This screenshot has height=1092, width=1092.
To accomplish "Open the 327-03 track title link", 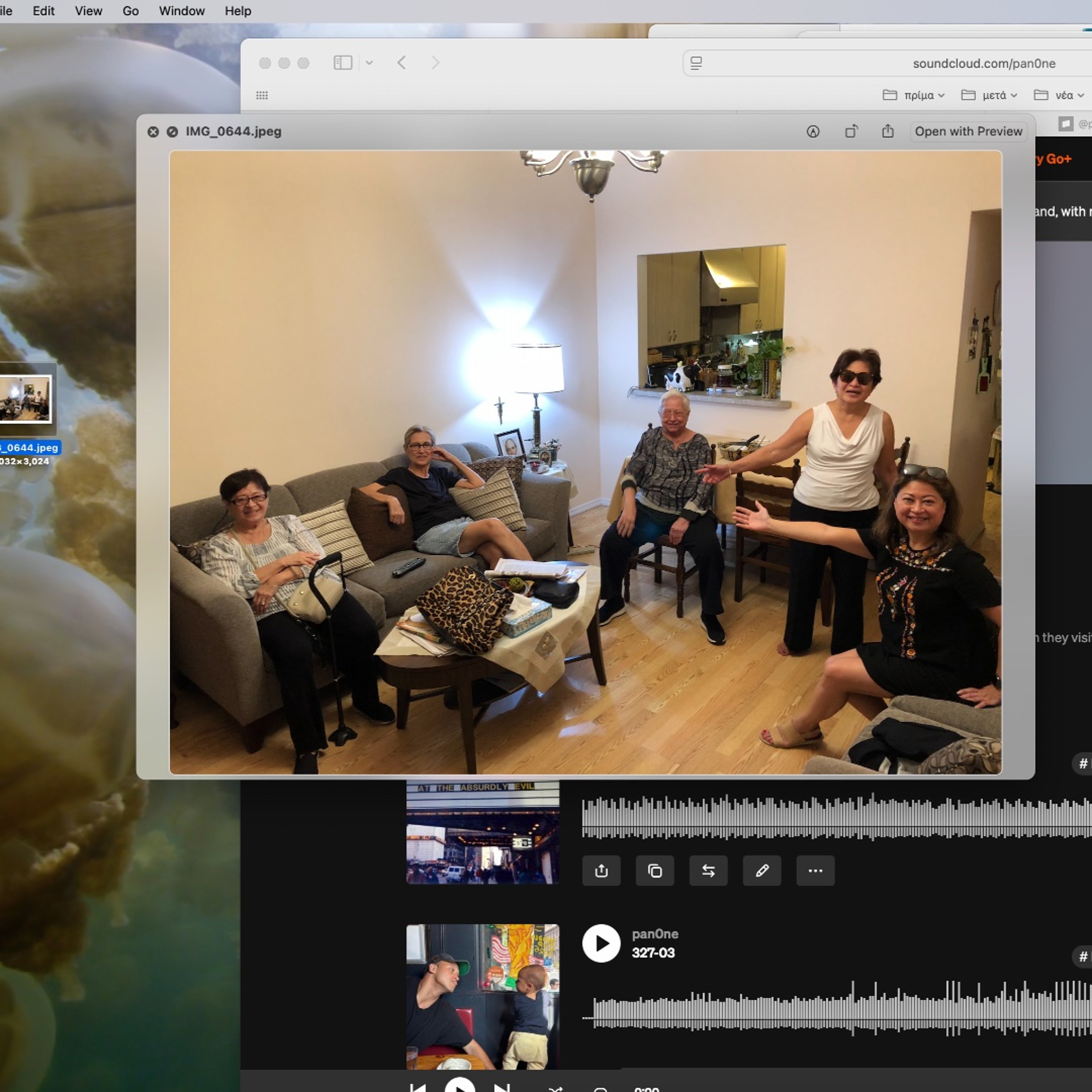I will 653,953.
